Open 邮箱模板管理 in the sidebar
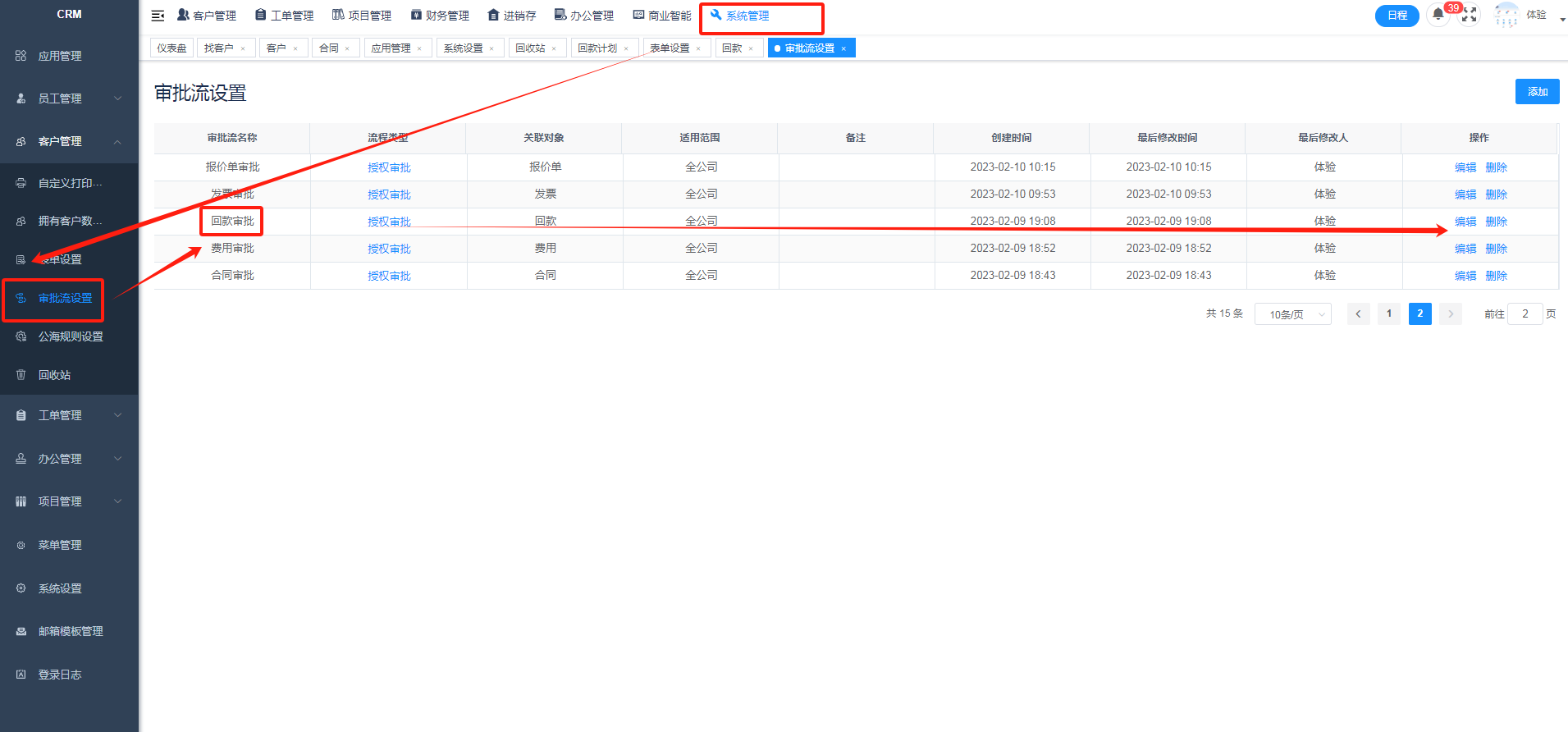Screen dimensions: 1568x732 point(70,631)
